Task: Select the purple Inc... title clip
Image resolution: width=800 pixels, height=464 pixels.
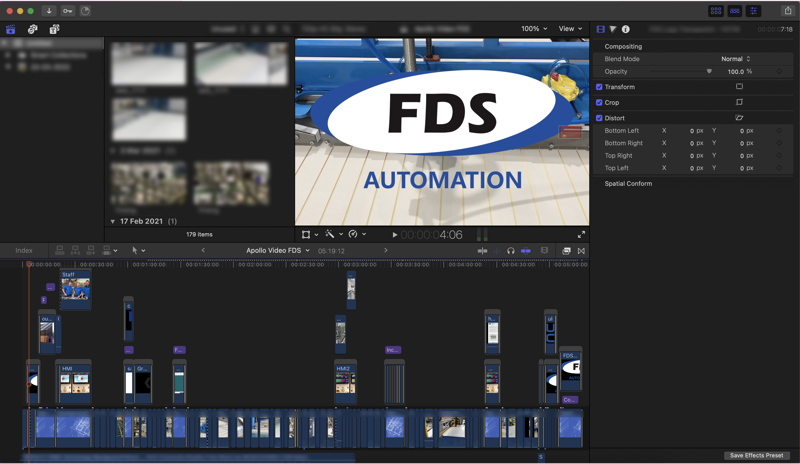Action: point(393,350)
